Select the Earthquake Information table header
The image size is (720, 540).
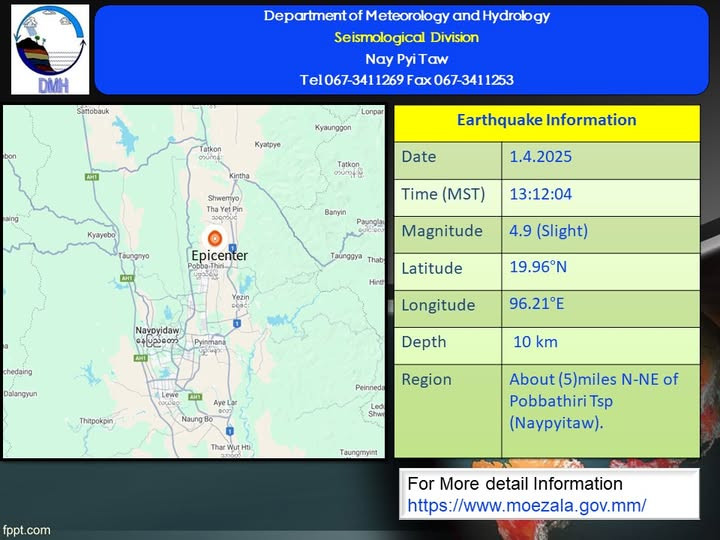coord(546,120)
